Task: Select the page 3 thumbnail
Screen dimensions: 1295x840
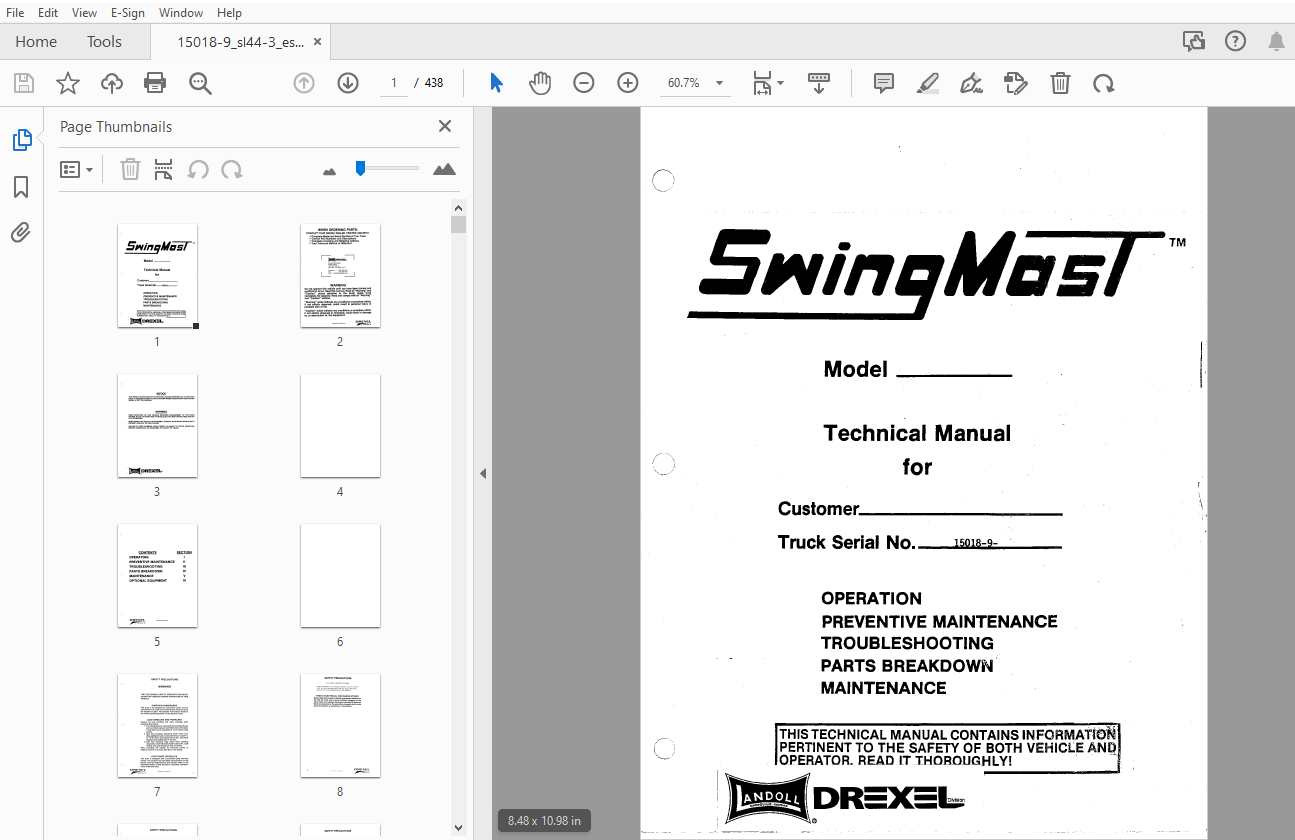Action: [x=157, y=425]
